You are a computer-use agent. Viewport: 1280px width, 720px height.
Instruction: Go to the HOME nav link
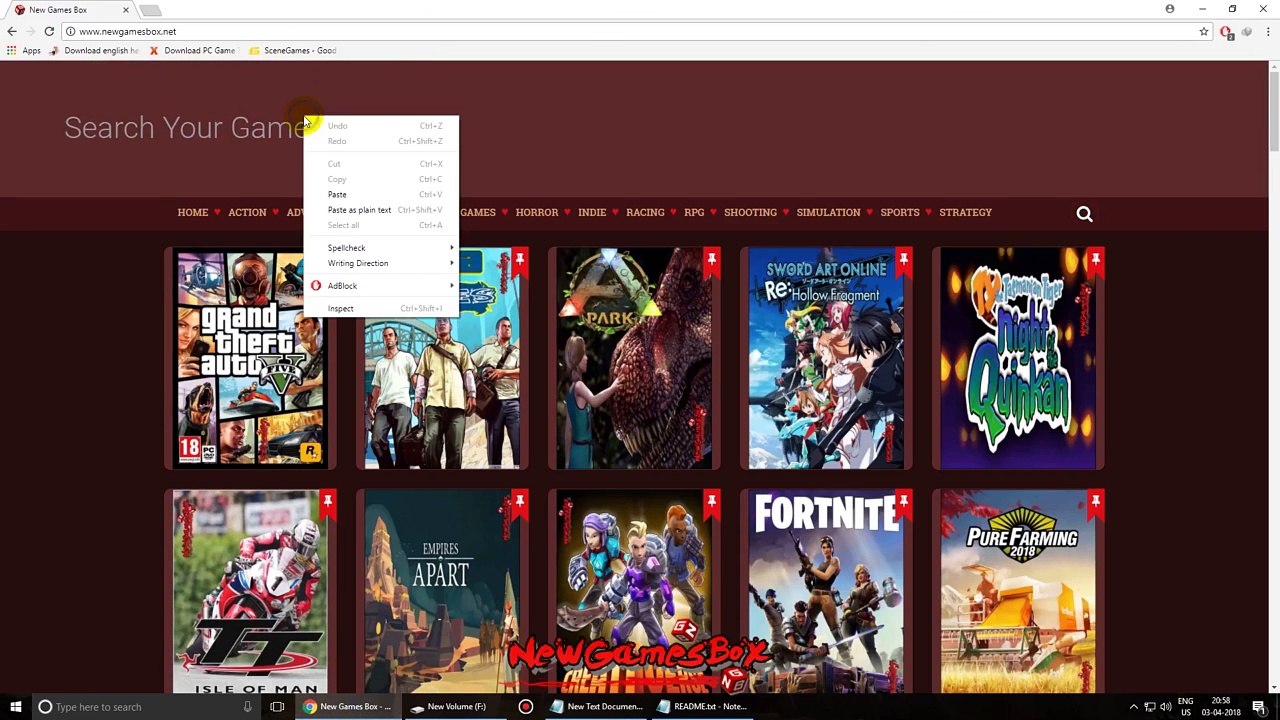(193, 212)
